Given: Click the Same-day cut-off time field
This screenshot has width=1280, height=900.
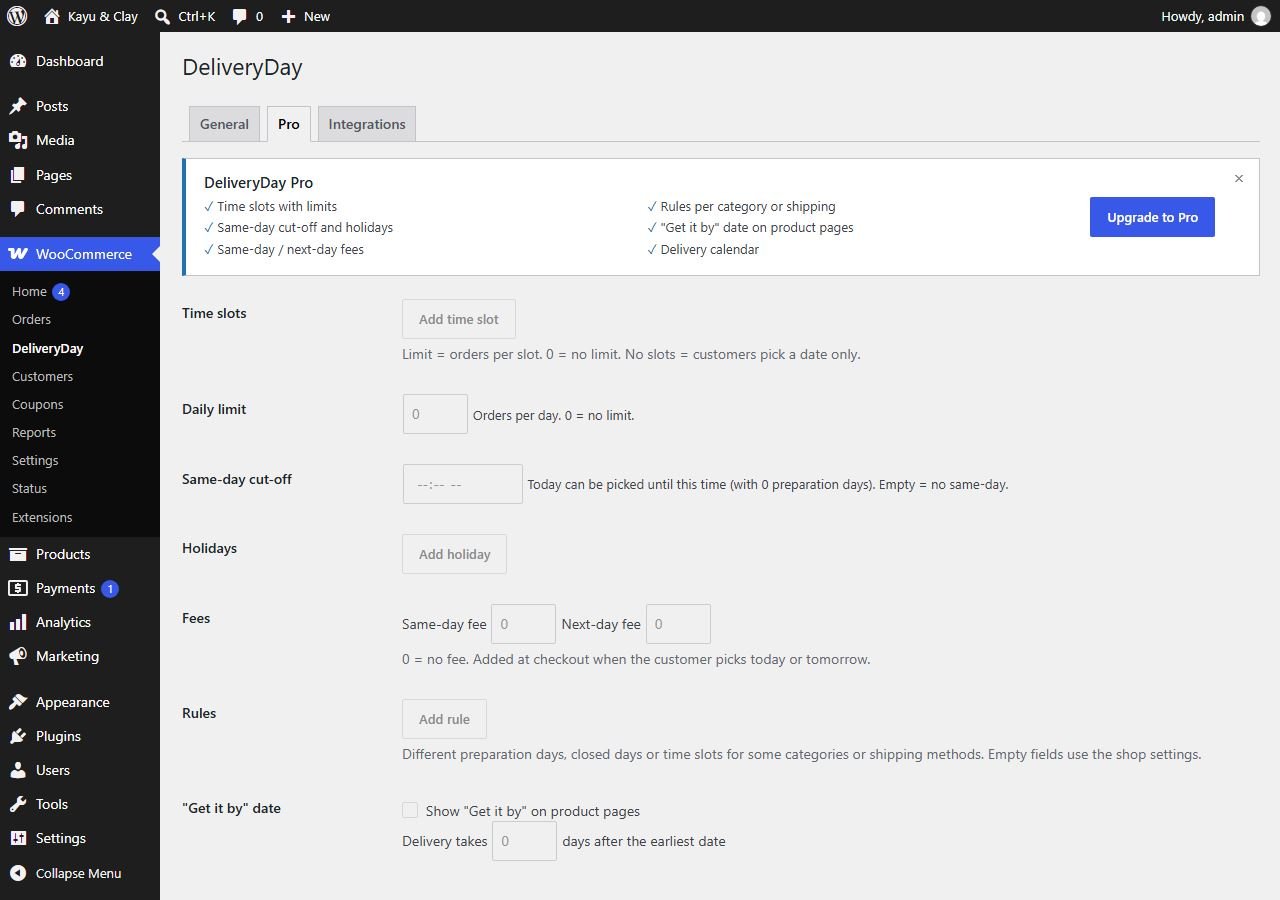Looking at the screenshot, I should [463, 484].
